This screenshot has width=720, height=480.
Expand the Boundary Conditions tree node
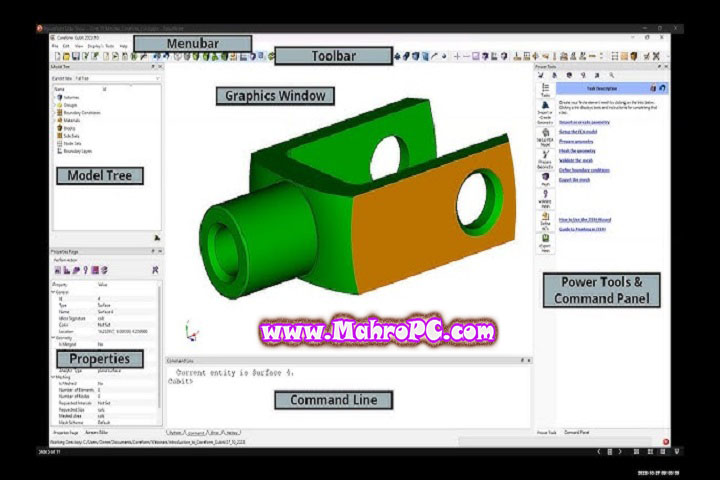pos(55,113)
